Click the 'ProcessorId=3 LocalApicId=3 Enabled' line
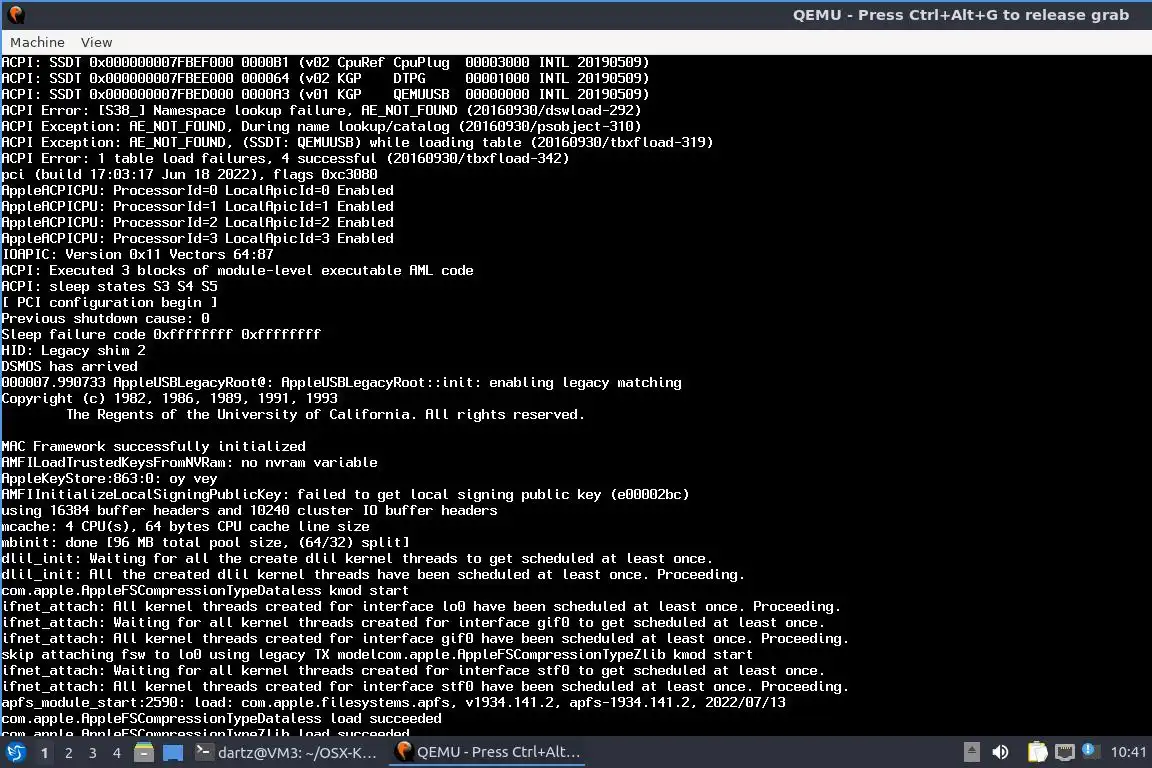 click(x=198, y=238)
